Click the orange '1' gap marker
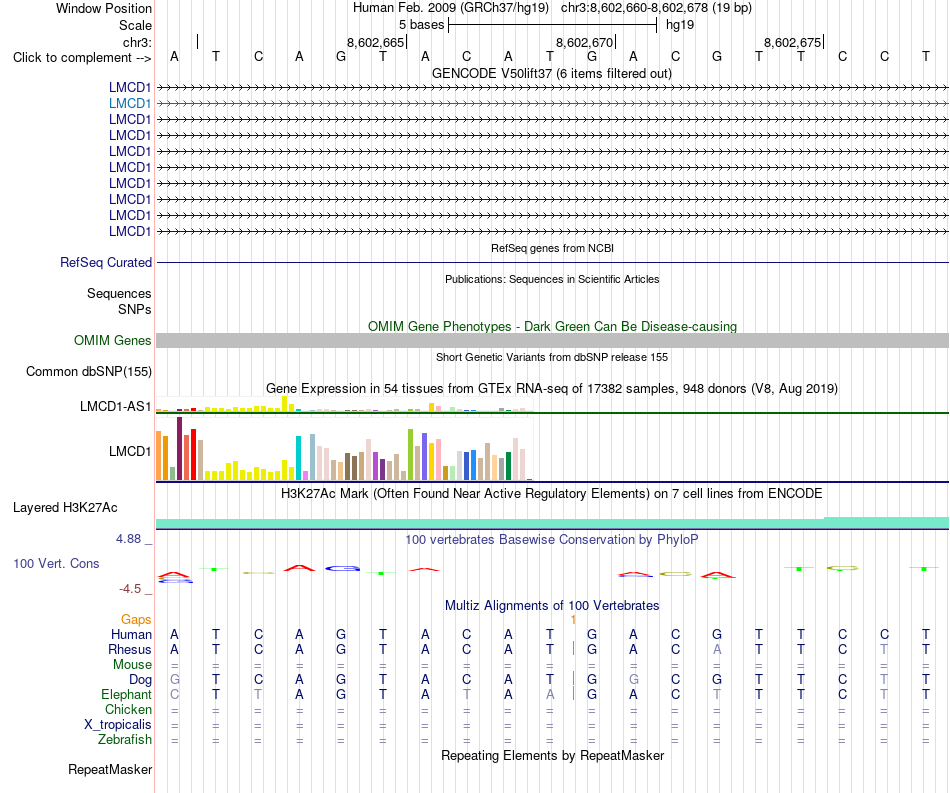The image size is (950, 793). click(573, 619)
